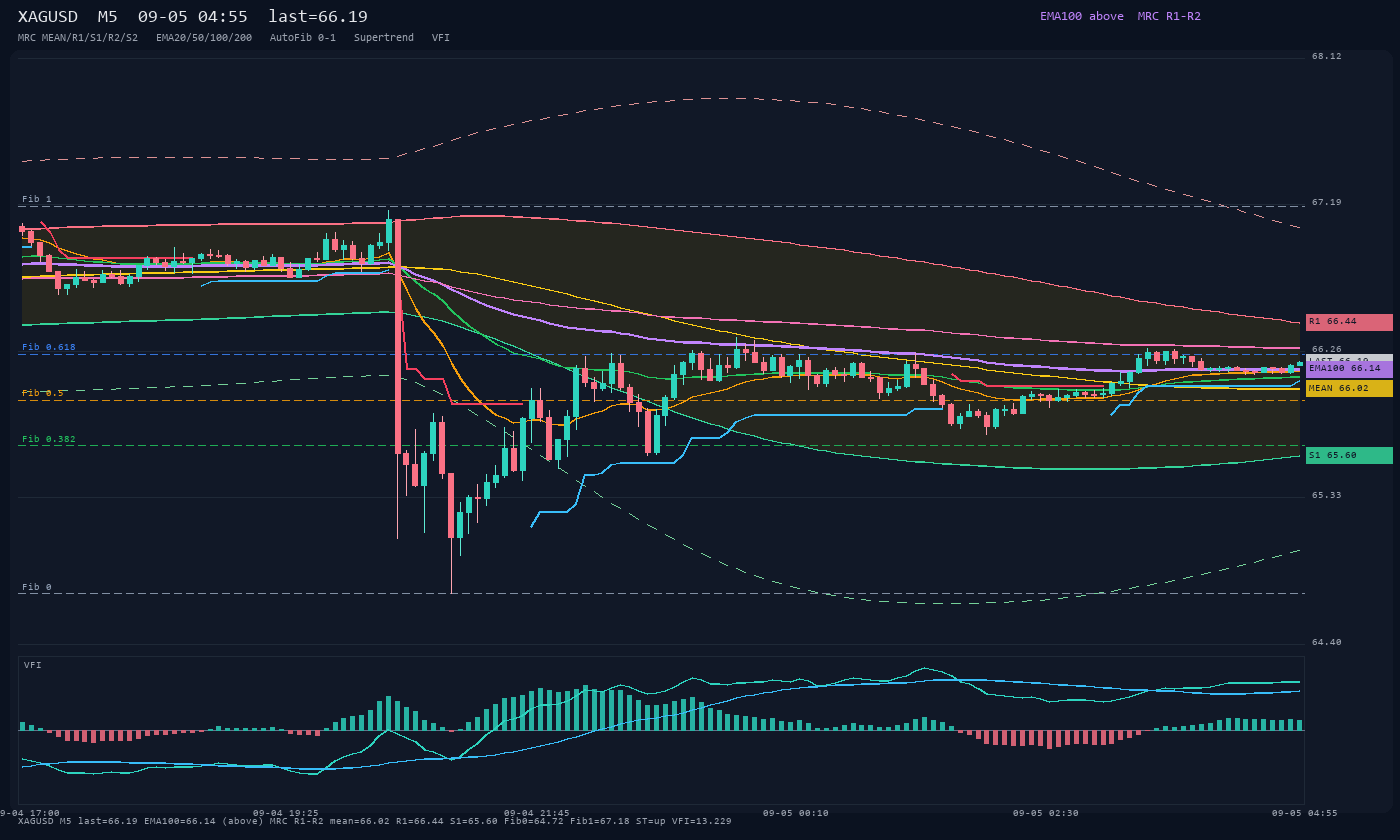Screen dimensions: 1400x840
Task: Click the 64.40 price axis label
Action: coord(1327,642)
